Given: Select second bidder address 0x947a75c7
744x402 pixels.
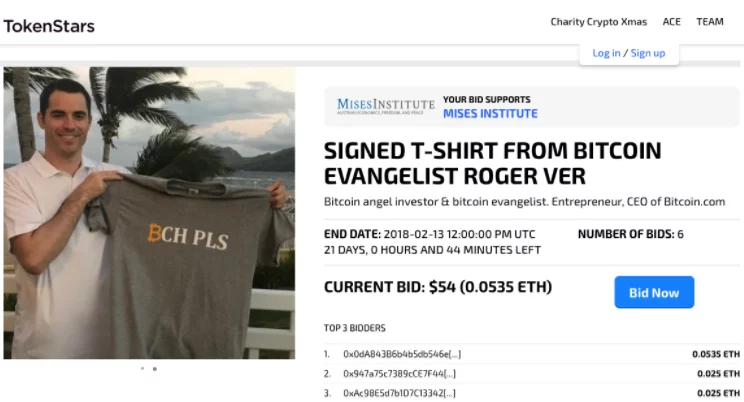Looking at the screenshot, I should click(x=400, y=374).
